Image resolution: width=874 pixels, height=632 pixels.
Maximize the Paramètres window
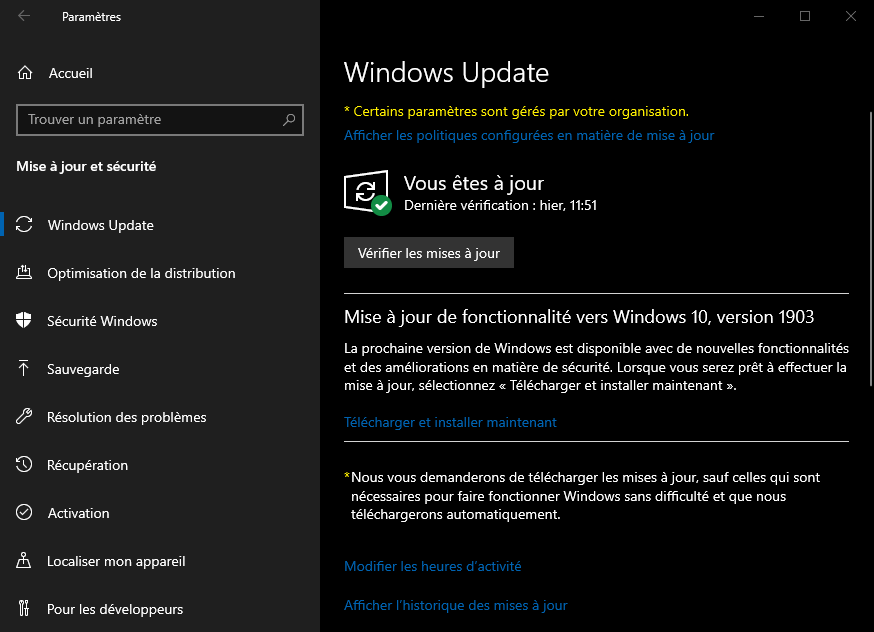804,16
